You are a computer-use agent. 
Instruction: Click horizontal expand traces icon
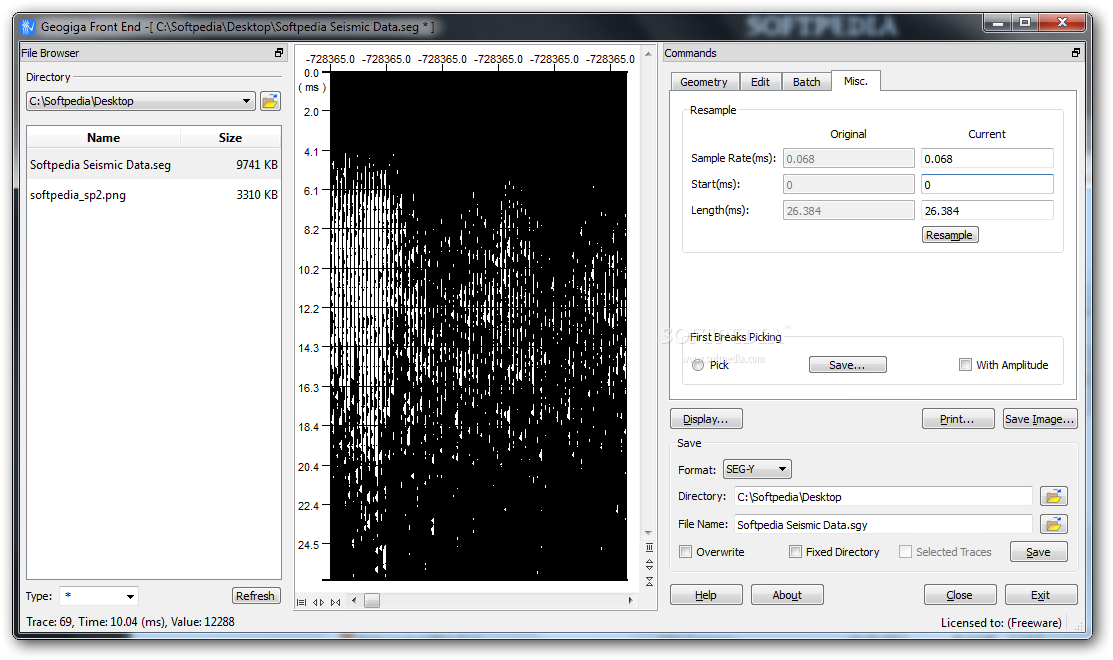click(319, 602)
